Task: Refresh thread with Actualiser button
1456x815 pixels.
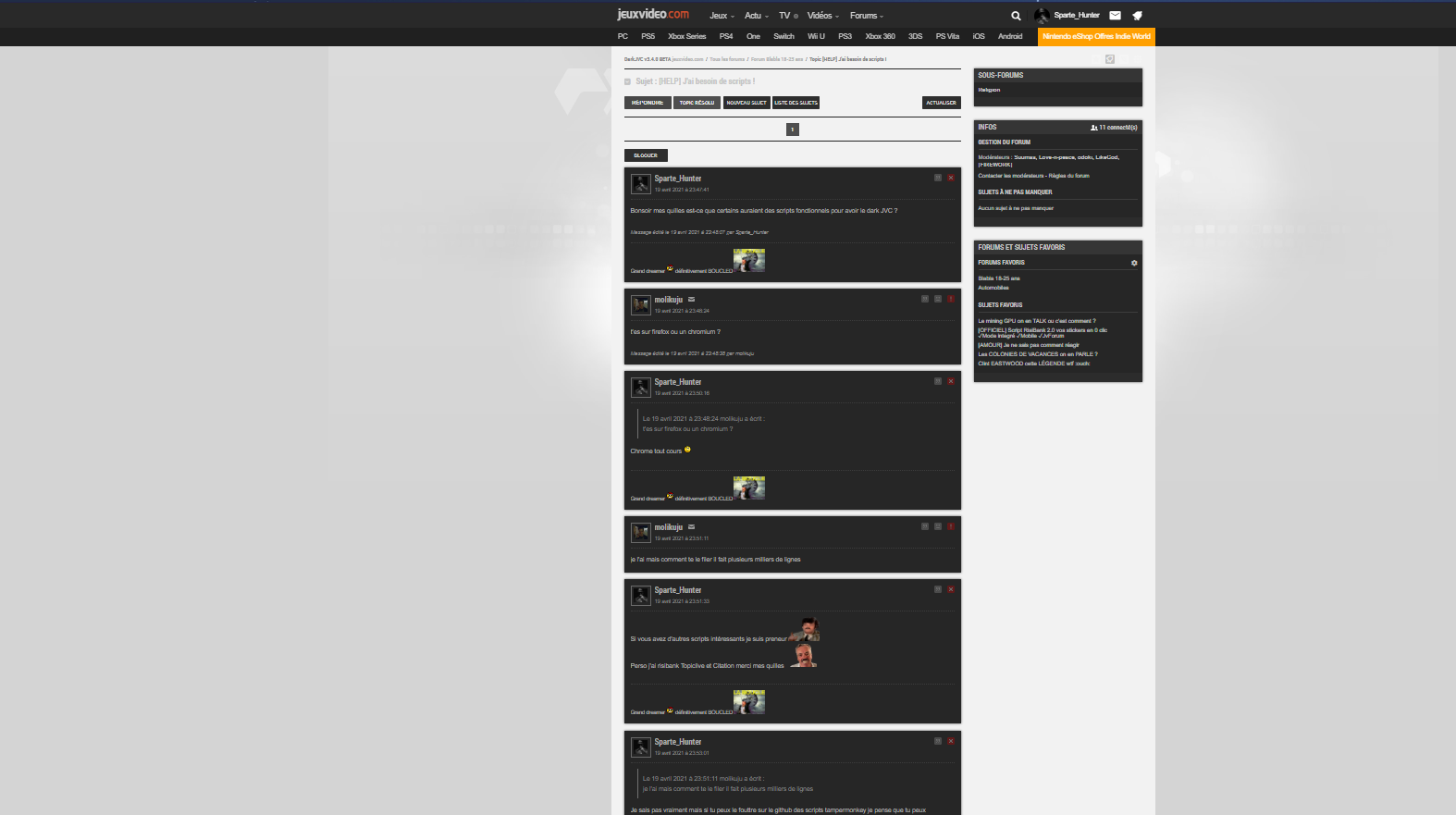Action: [942, 103]
